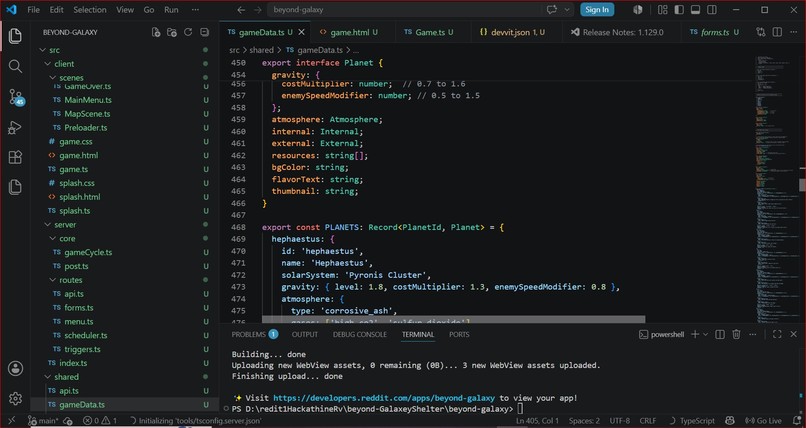
Task: Close the terminal panel
Action: tap(793, 334)
